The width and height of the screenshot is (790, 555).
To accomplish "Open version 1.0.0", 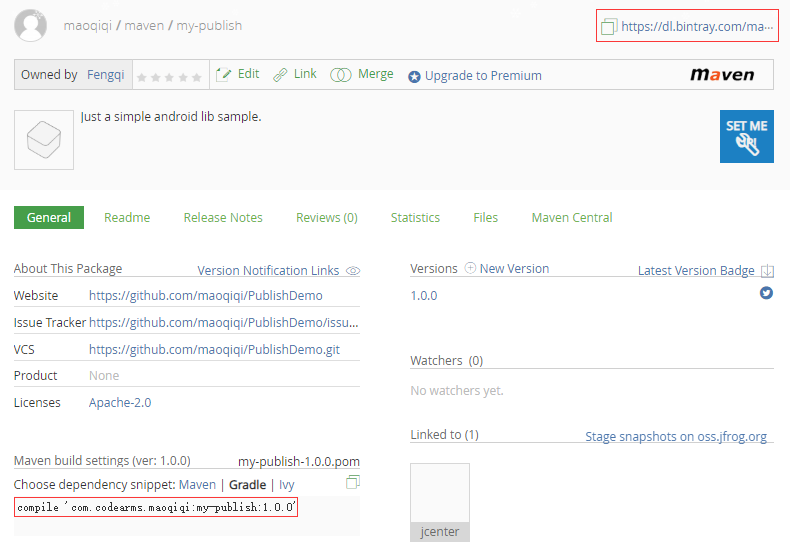I will click(424, 296).
